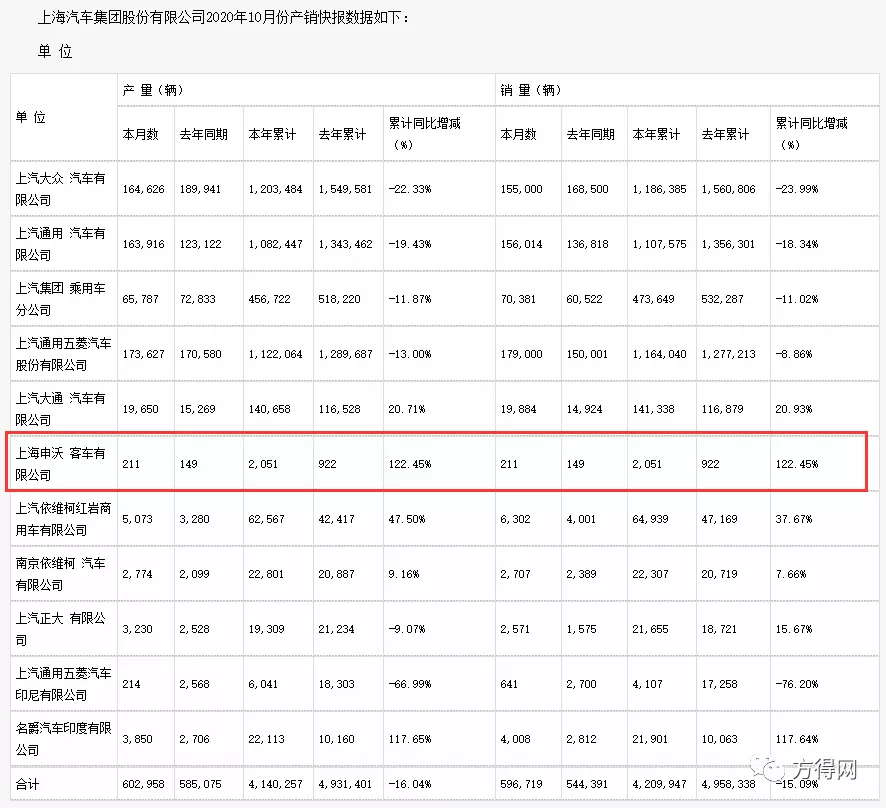Select the cell showing 214
This screenshot has height=808, width=886.
point(131,684)
